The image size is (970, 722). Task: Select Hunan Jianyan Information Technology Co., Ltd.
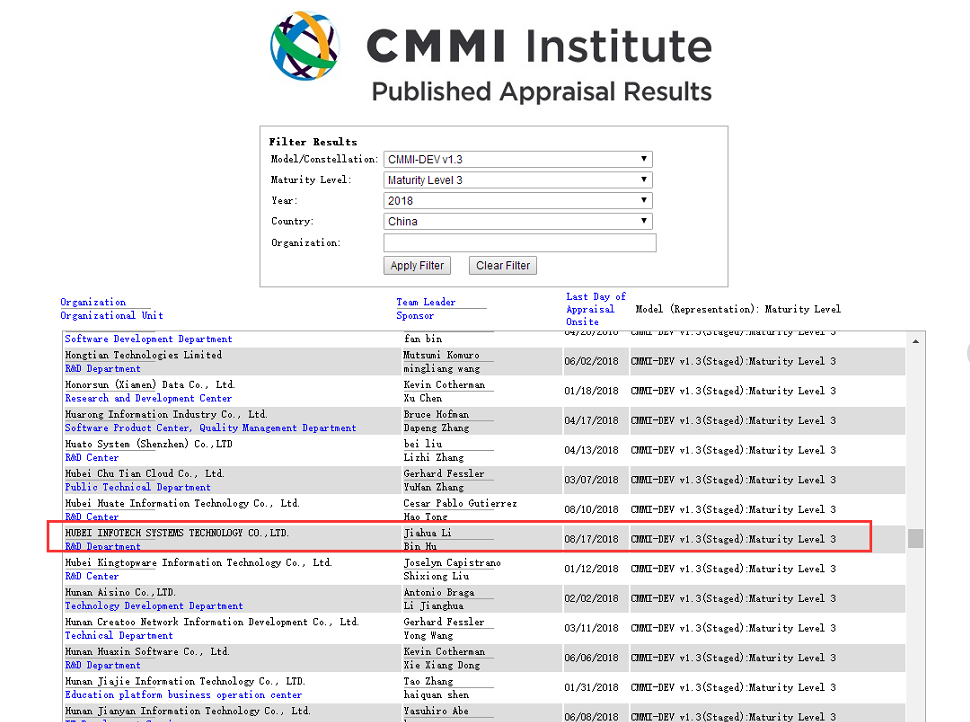click(187, 711)
